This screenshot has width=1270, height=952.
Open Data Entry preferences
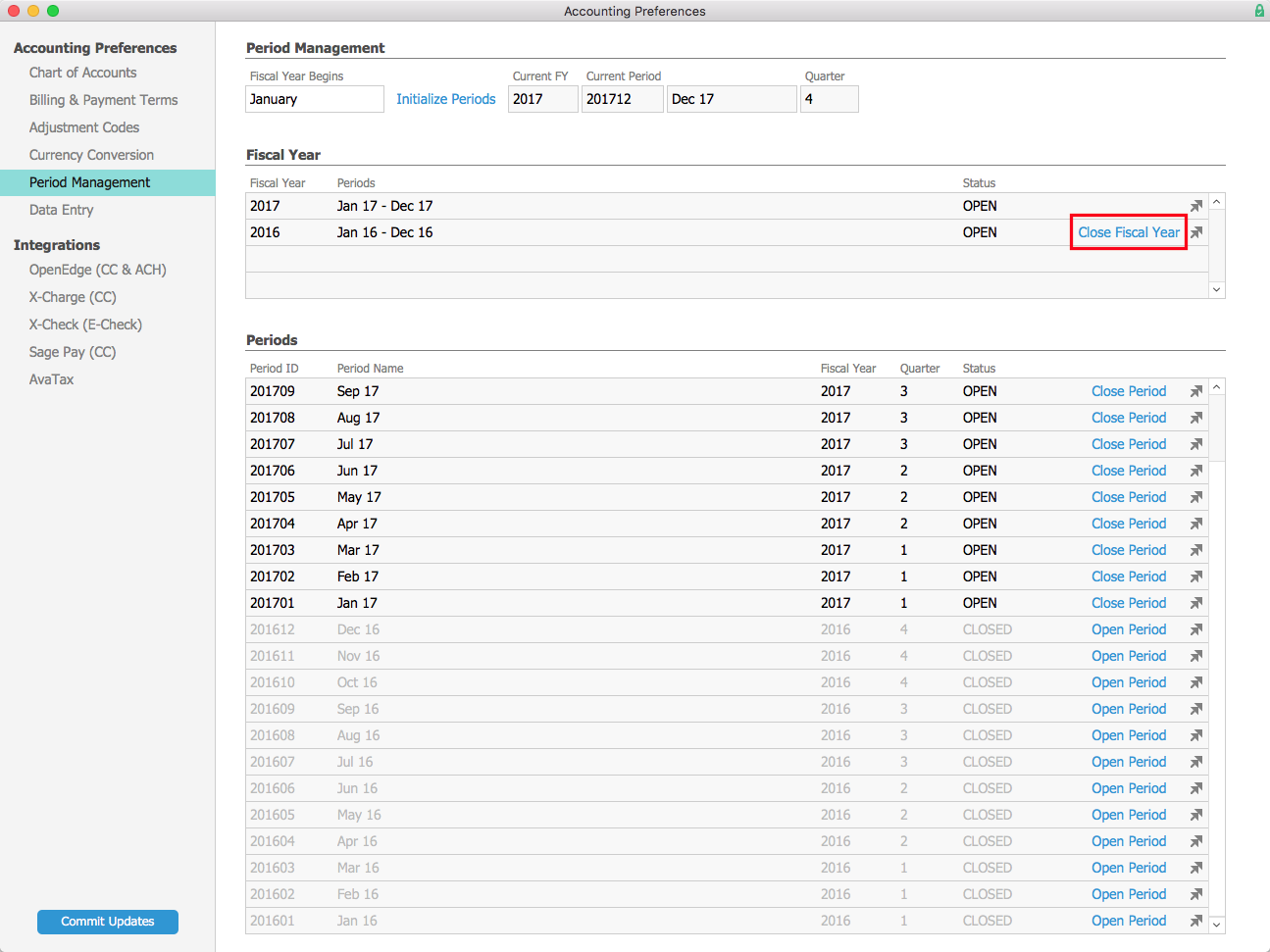click(x=62, y=210)
